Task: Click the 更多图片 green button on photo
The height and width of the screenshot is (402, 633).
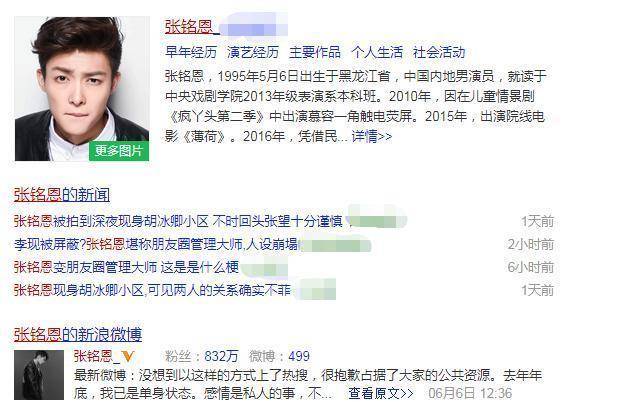Action: pos(119,151)
